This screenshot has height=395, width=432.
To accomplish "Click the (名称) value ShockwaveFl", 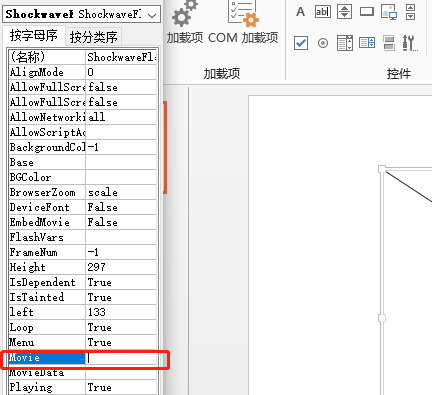I will click(x=121, y=57).
